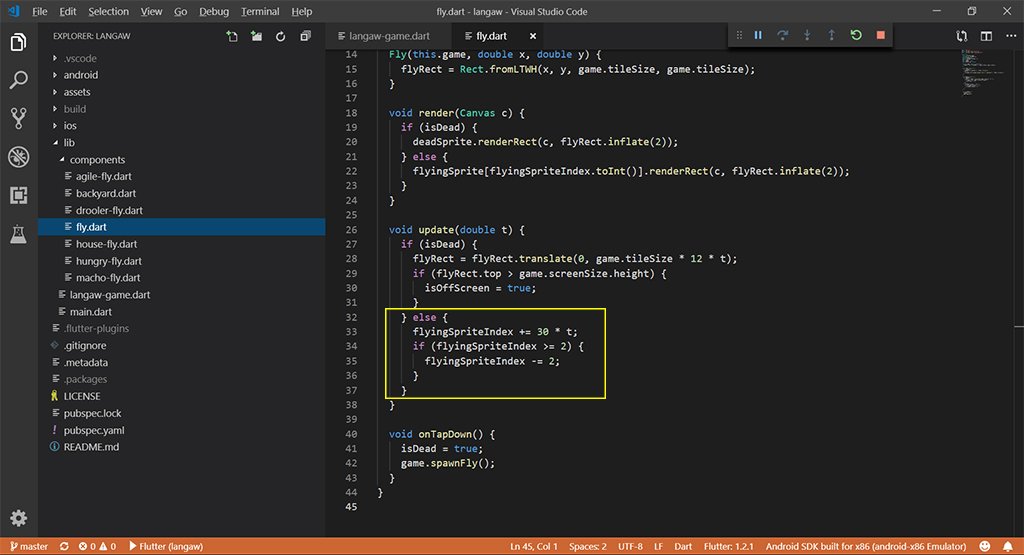
Task: Open the Source Control view
Action: [x=18, y=118]
